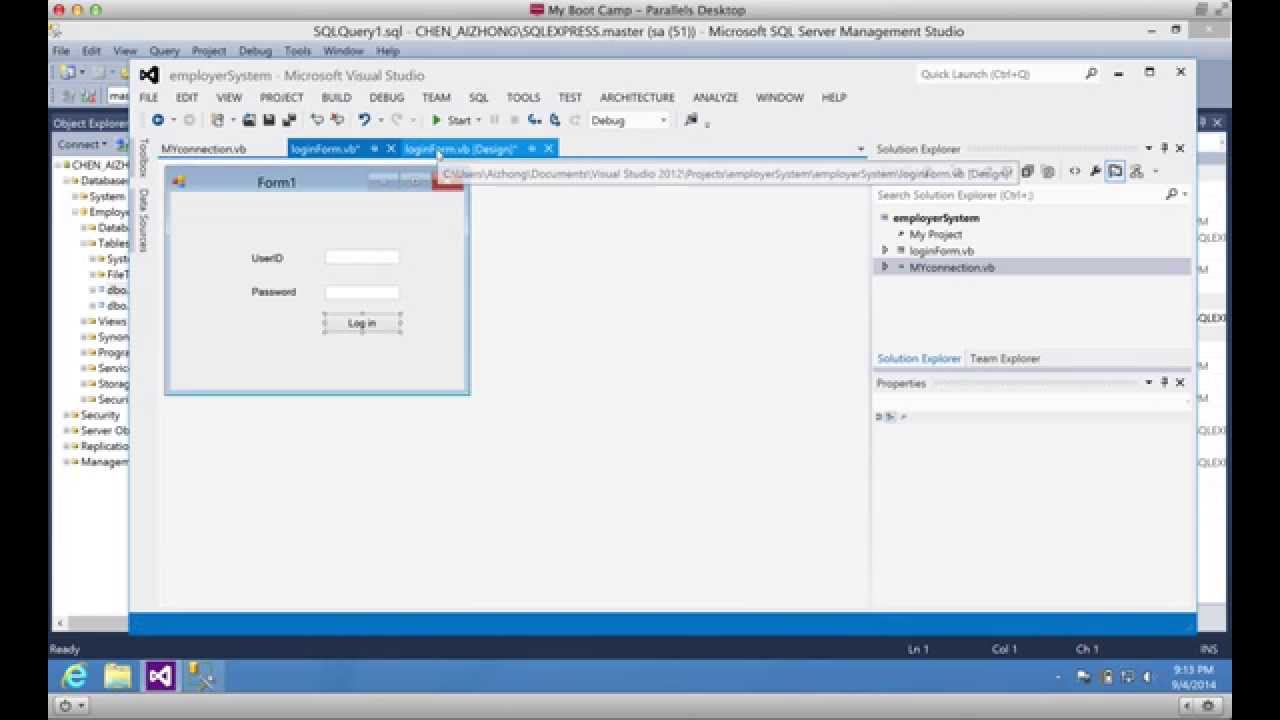Click the Properties wrench icon in Solution Explorer
1280x720 pixels.
[1096, 171]
